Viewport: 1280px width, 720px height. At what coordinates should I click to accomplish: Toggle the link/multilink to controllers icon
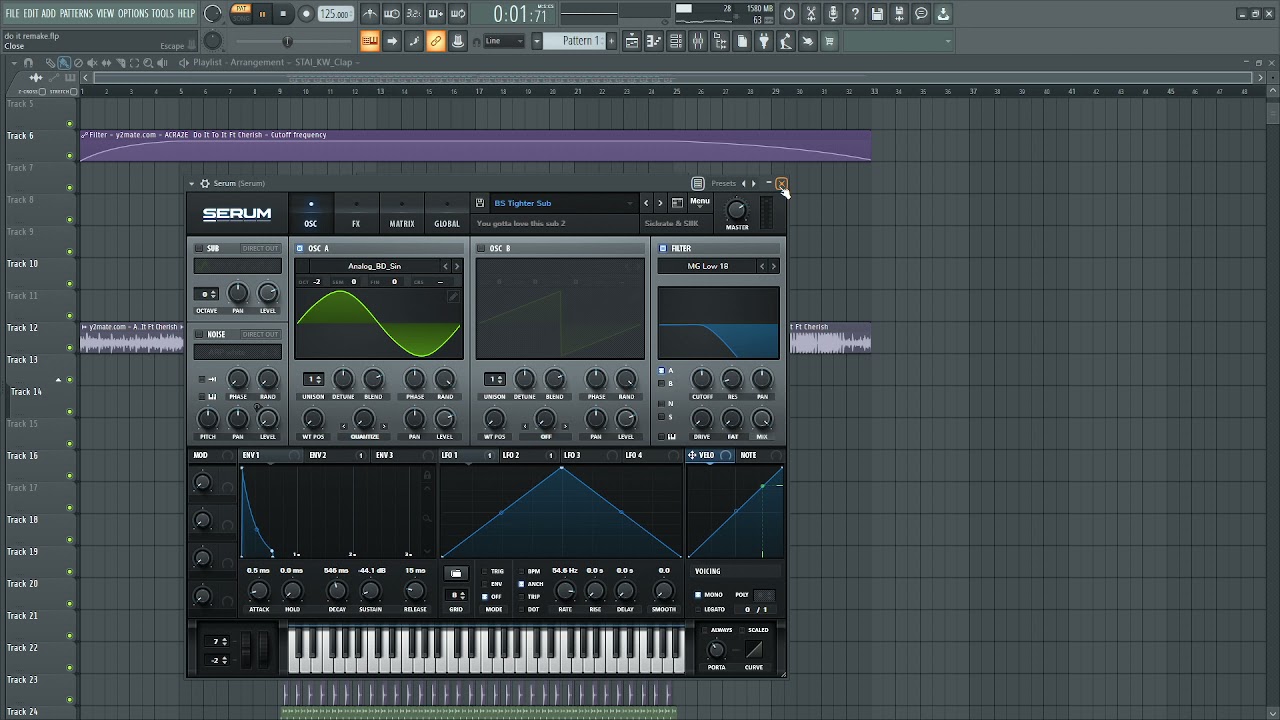436,41
